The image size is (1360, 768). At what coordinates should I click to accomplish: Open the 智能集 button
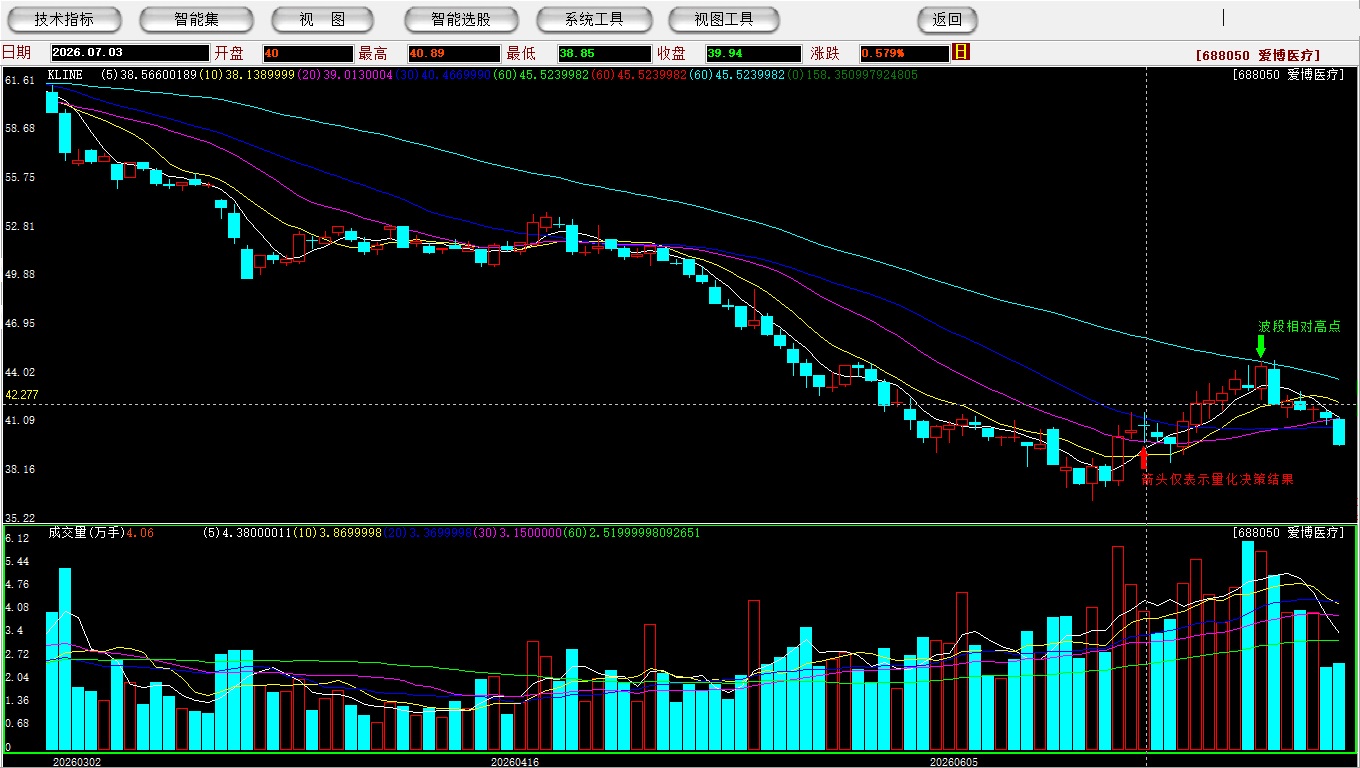pos(196,19)
